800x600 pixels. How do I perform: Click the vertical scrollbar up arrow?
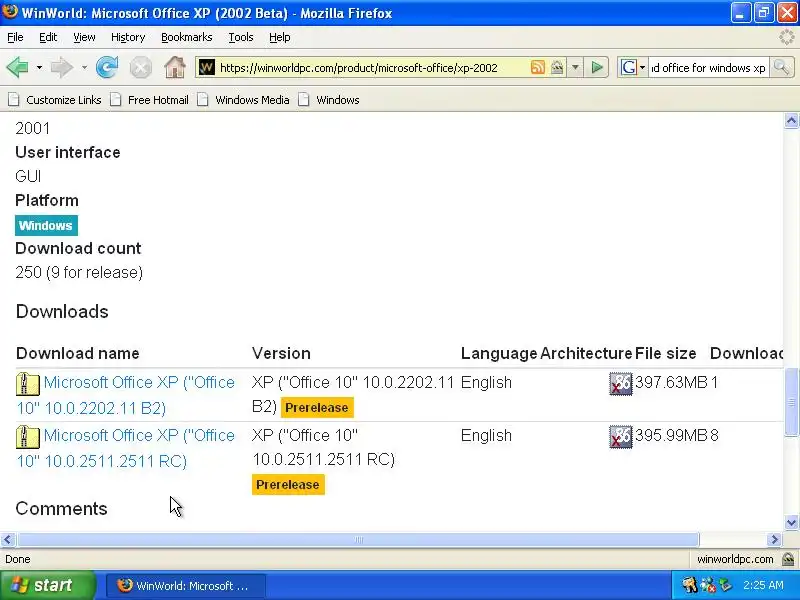coord(791,121)
